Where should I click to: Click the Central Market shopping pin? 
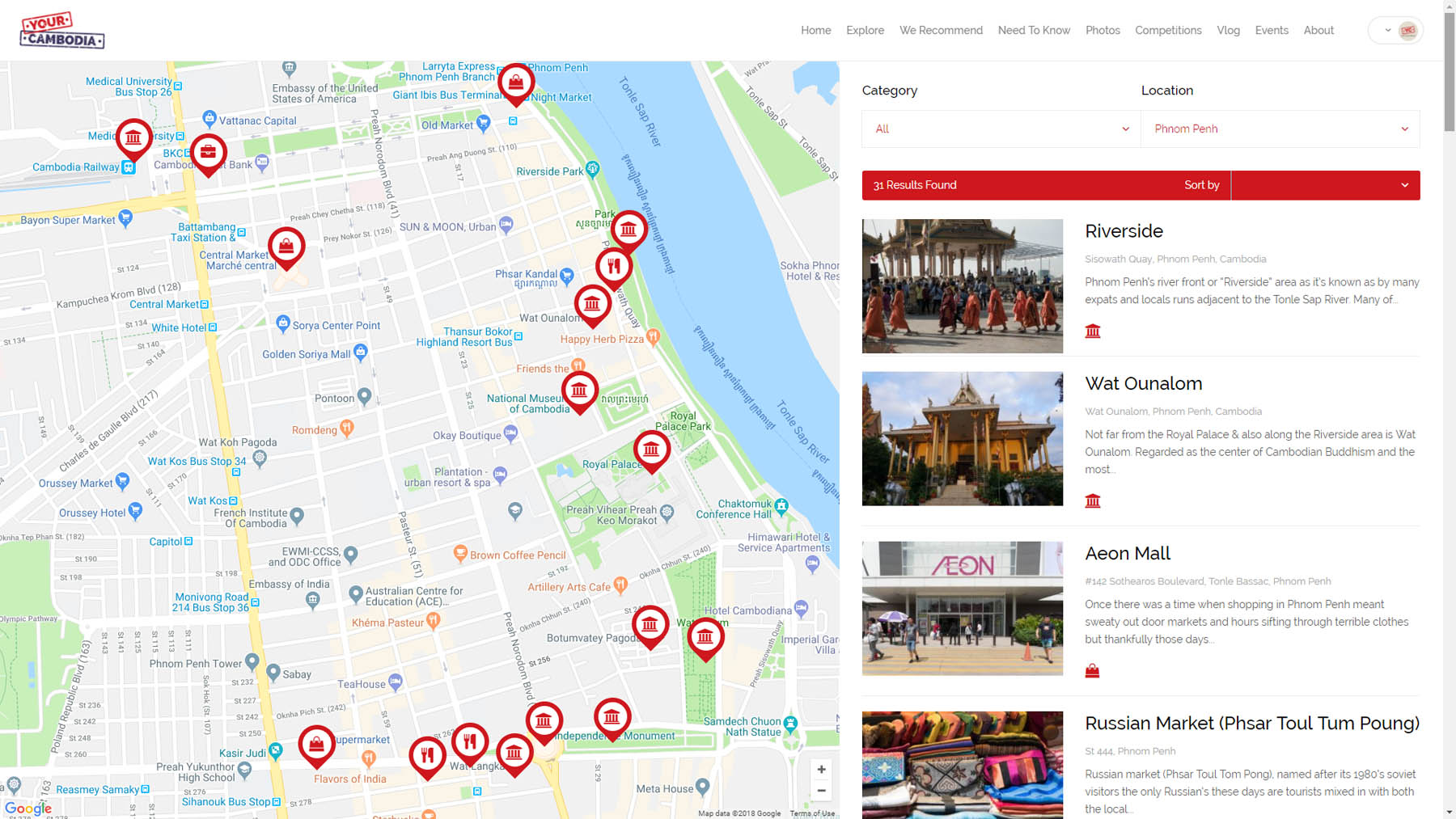pyautogui.click(x=286, y=246)
